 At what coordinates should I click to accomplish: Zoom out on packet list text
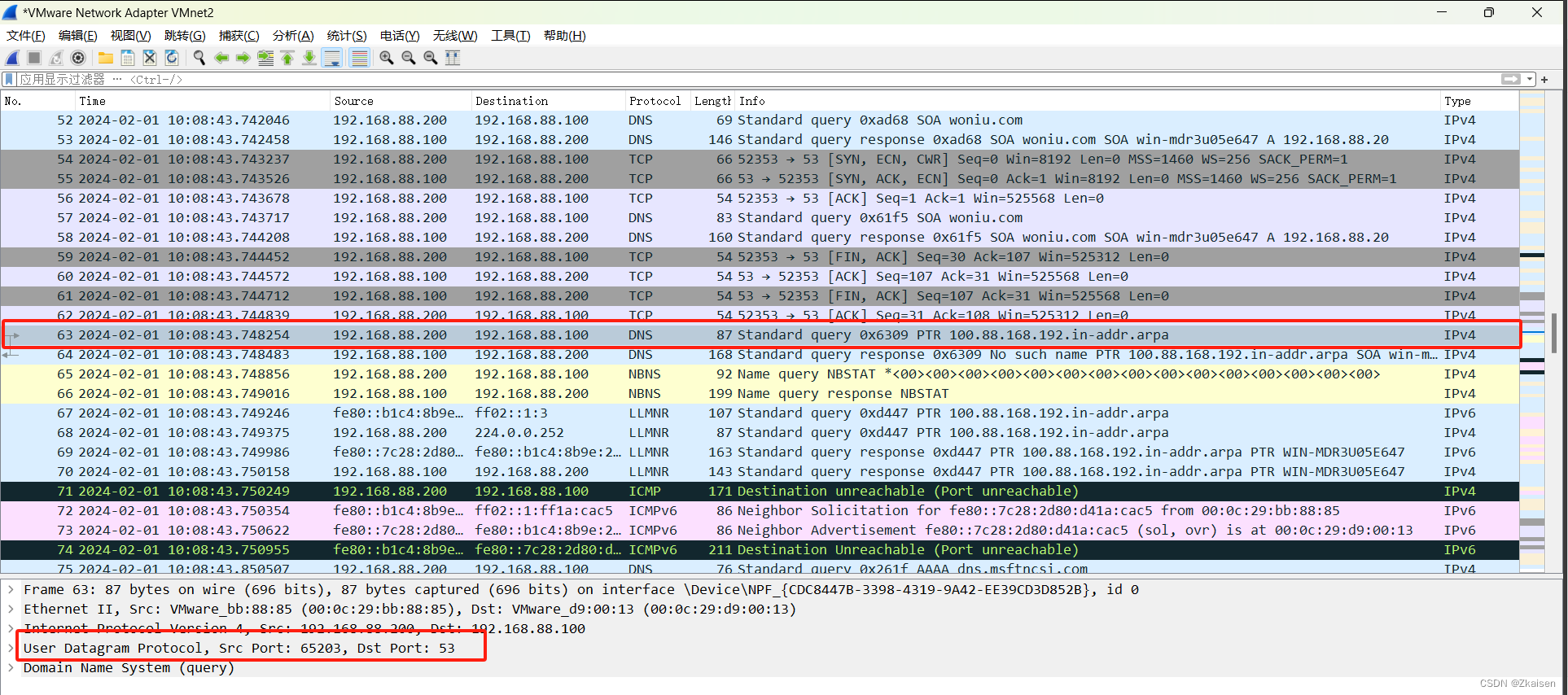pyautogui.click(x=409, y=58)
